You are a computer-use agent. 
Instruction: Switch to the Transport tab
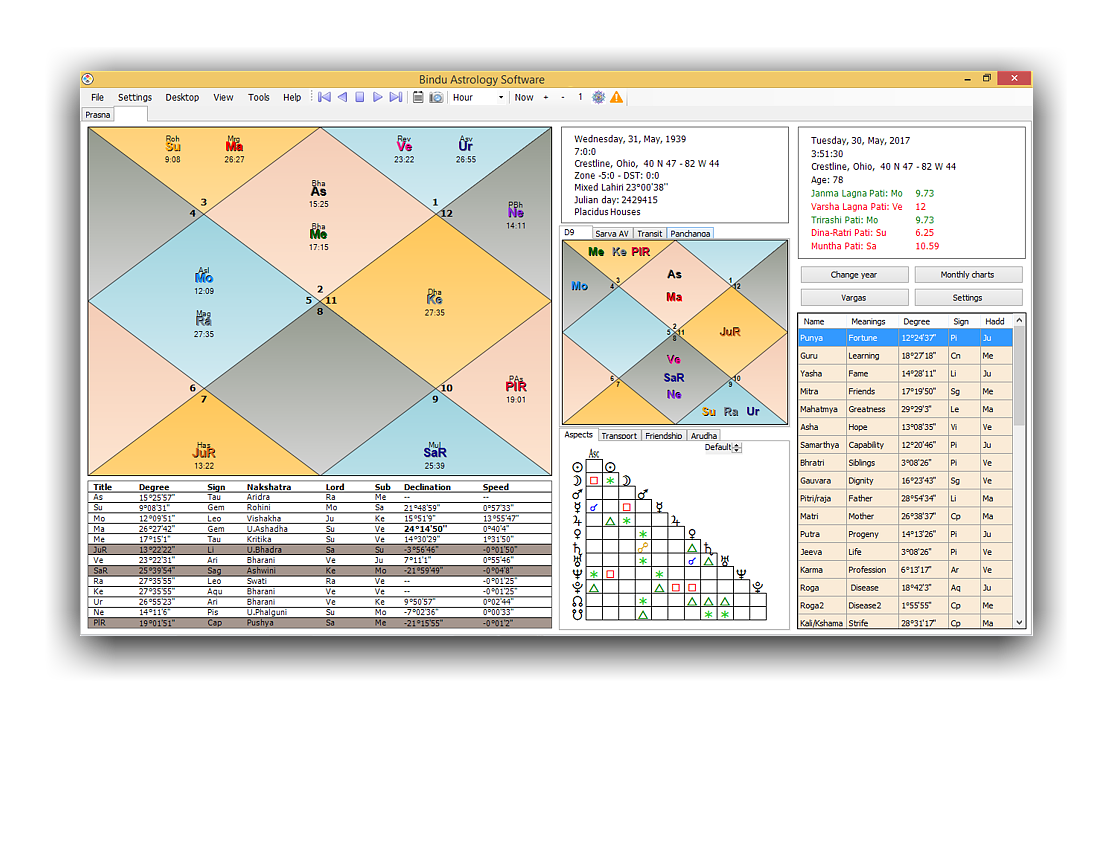coord(619,435)
